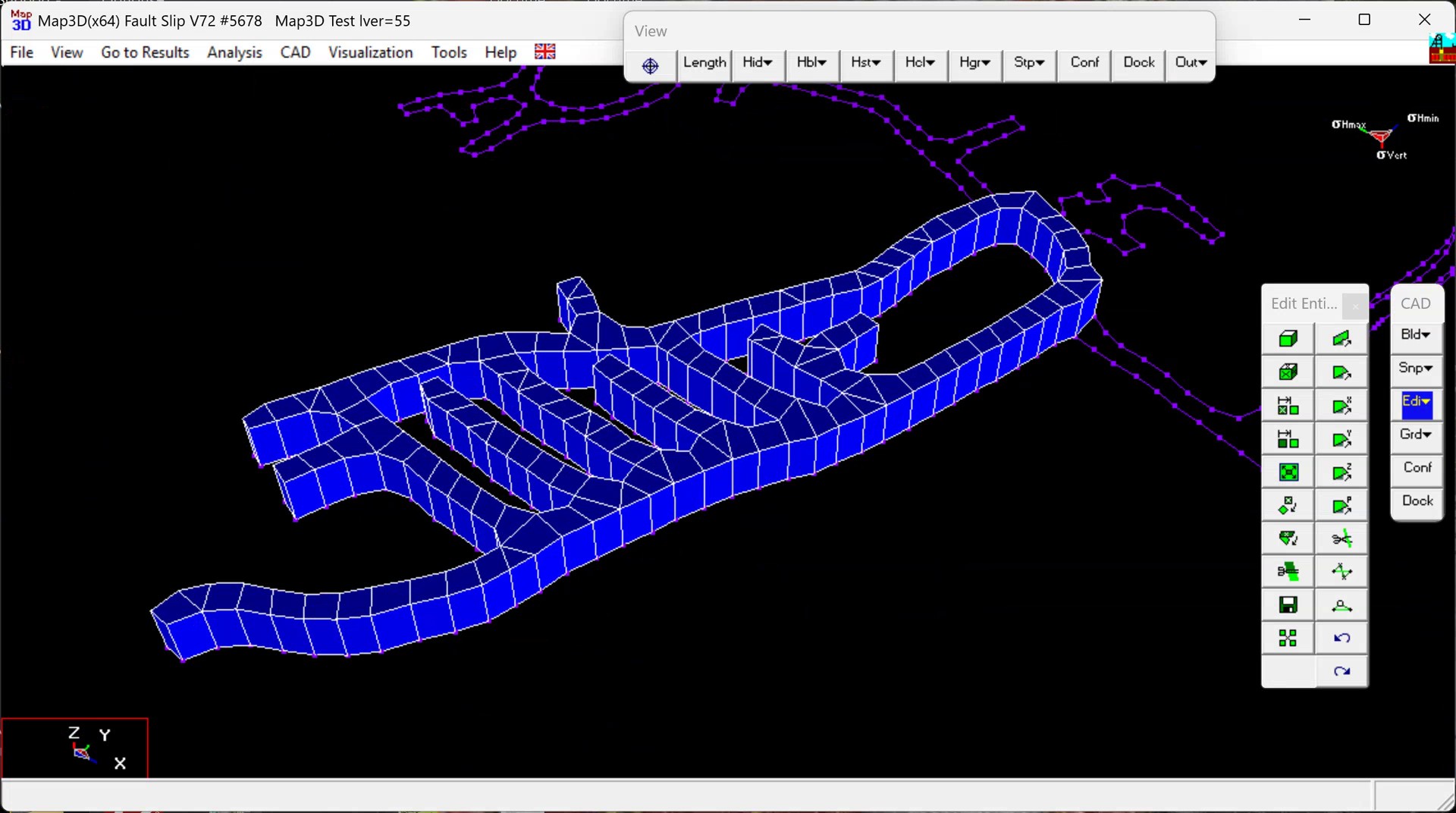Image resolution: width=1456 pixels, height=813 pixels.
Task: Click the UK flag language icon
Action: coord(544,52)
